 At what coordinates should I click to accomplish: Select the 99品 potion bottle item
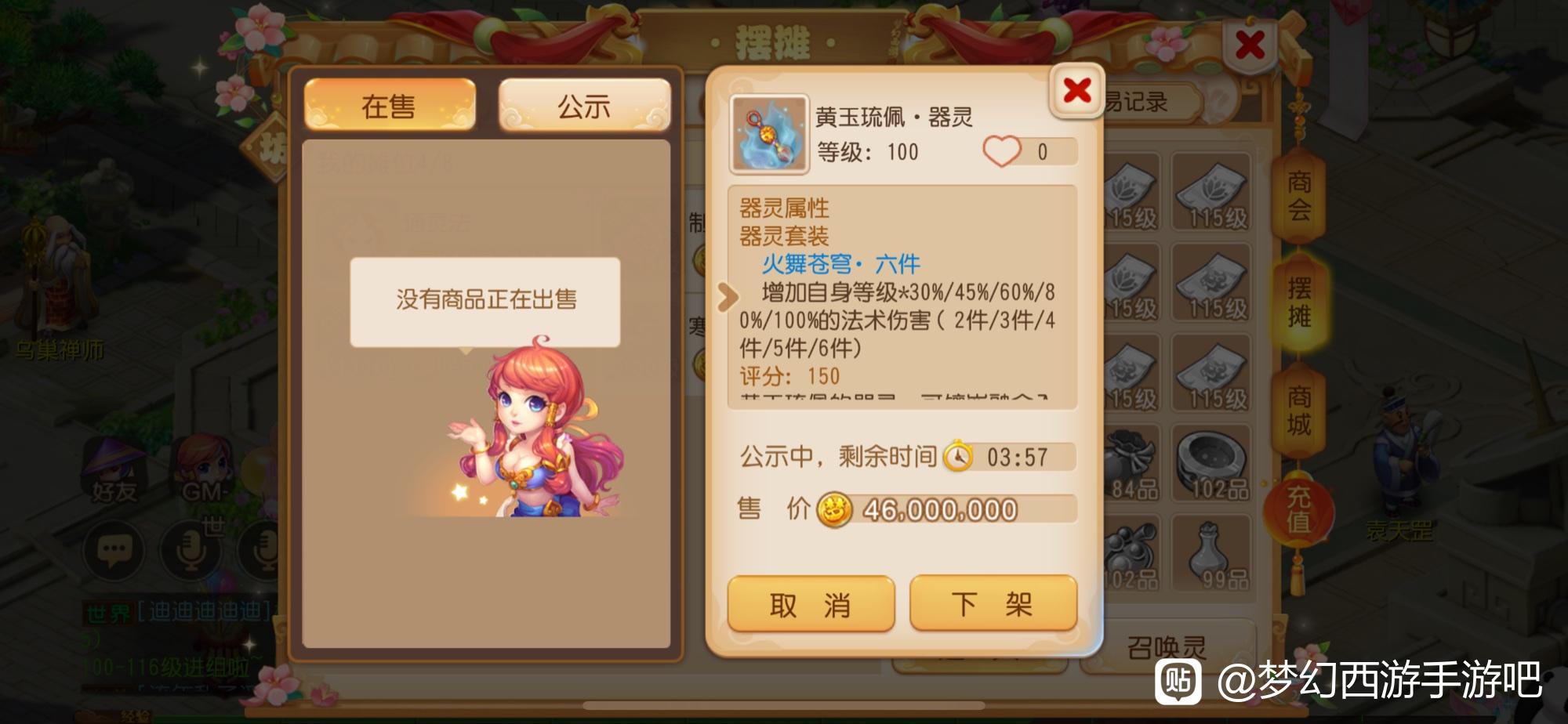[x=1210, y=553]
